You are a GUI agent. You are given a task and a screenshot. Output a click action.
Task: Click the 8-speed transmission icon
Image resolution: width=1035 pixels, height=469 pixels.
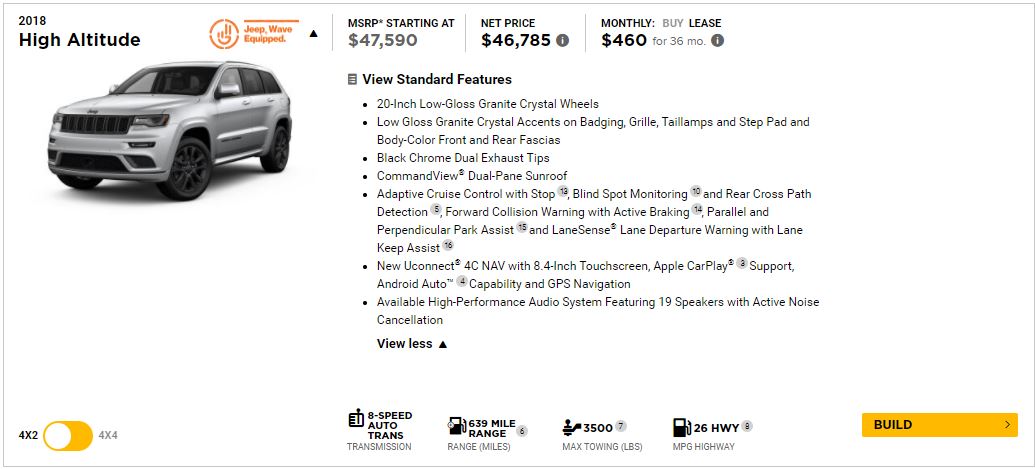(x=356, y=419)
